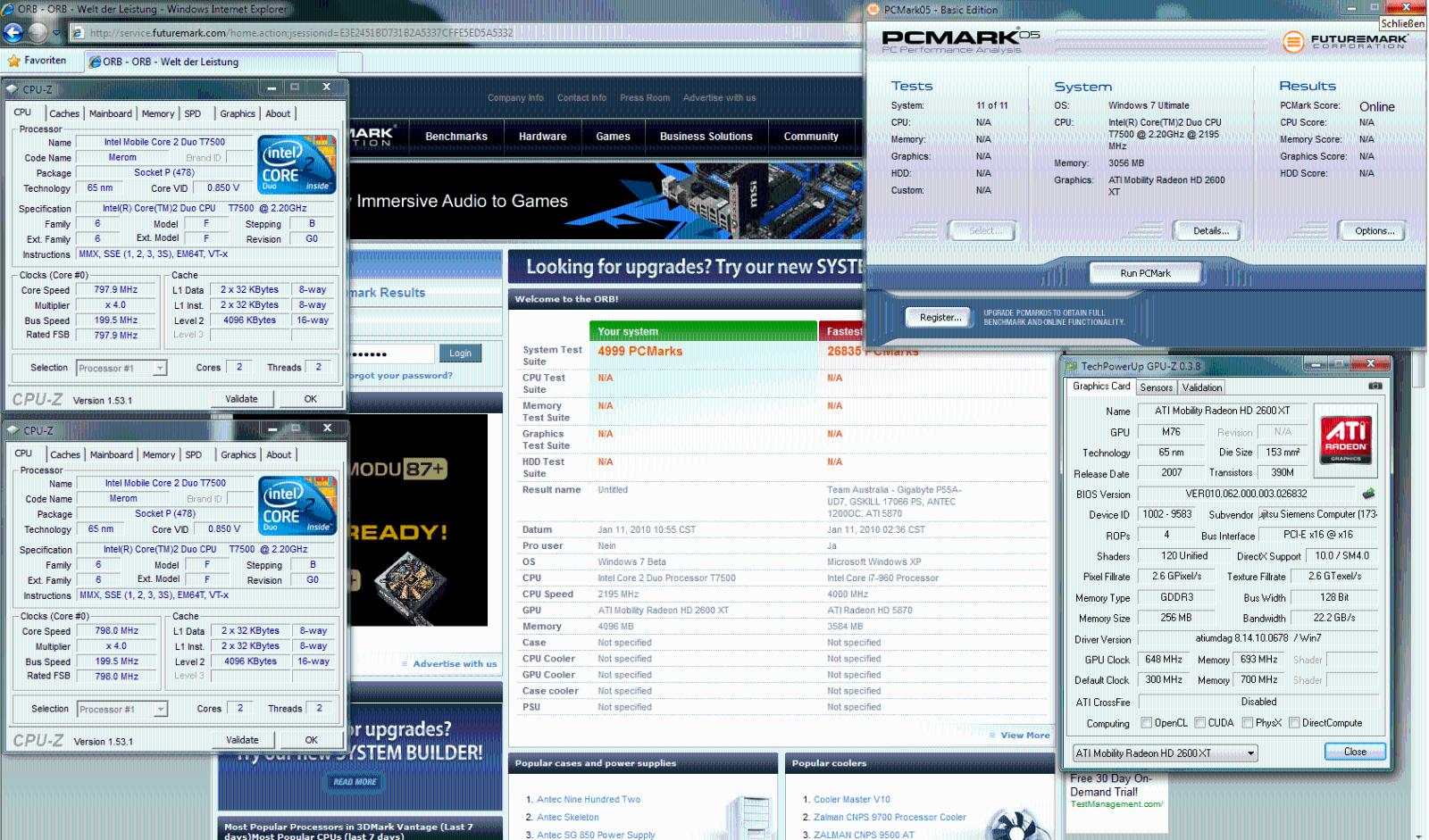1429x840 pixels.
Task: Open Games menu on Futuremark site
Action: [613, 137]
